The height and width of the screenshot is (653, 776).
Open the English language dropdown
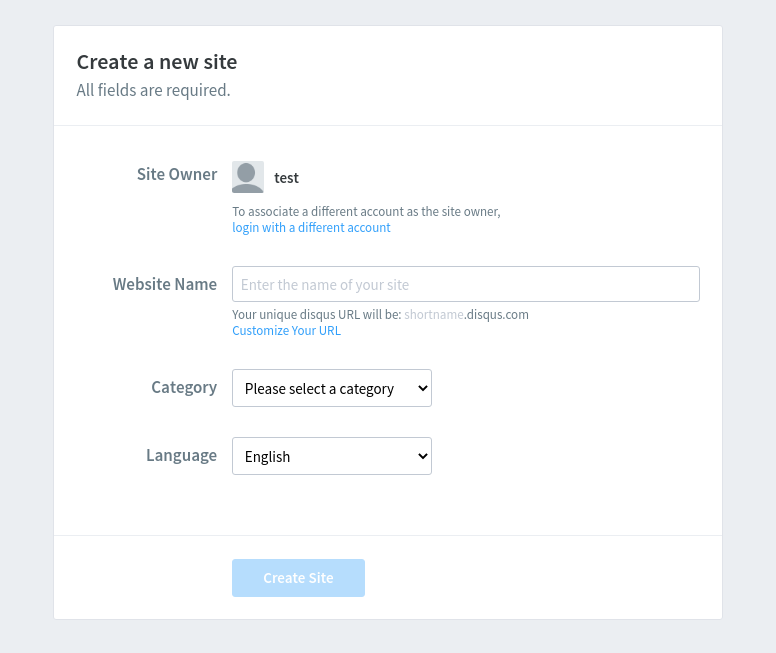tap(332, 456)
